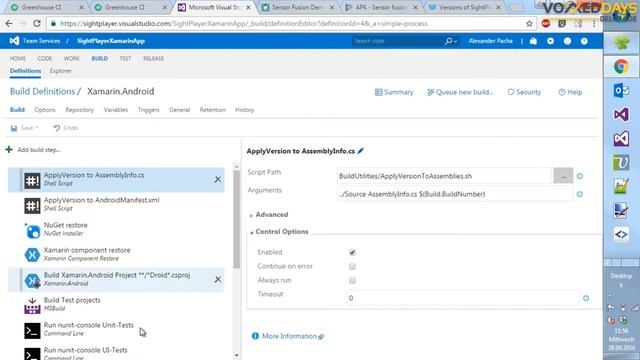The height and width of the screenshot is (360, 640).
Task: Click the browser back arrow
Action: click(x=9, y=24)
